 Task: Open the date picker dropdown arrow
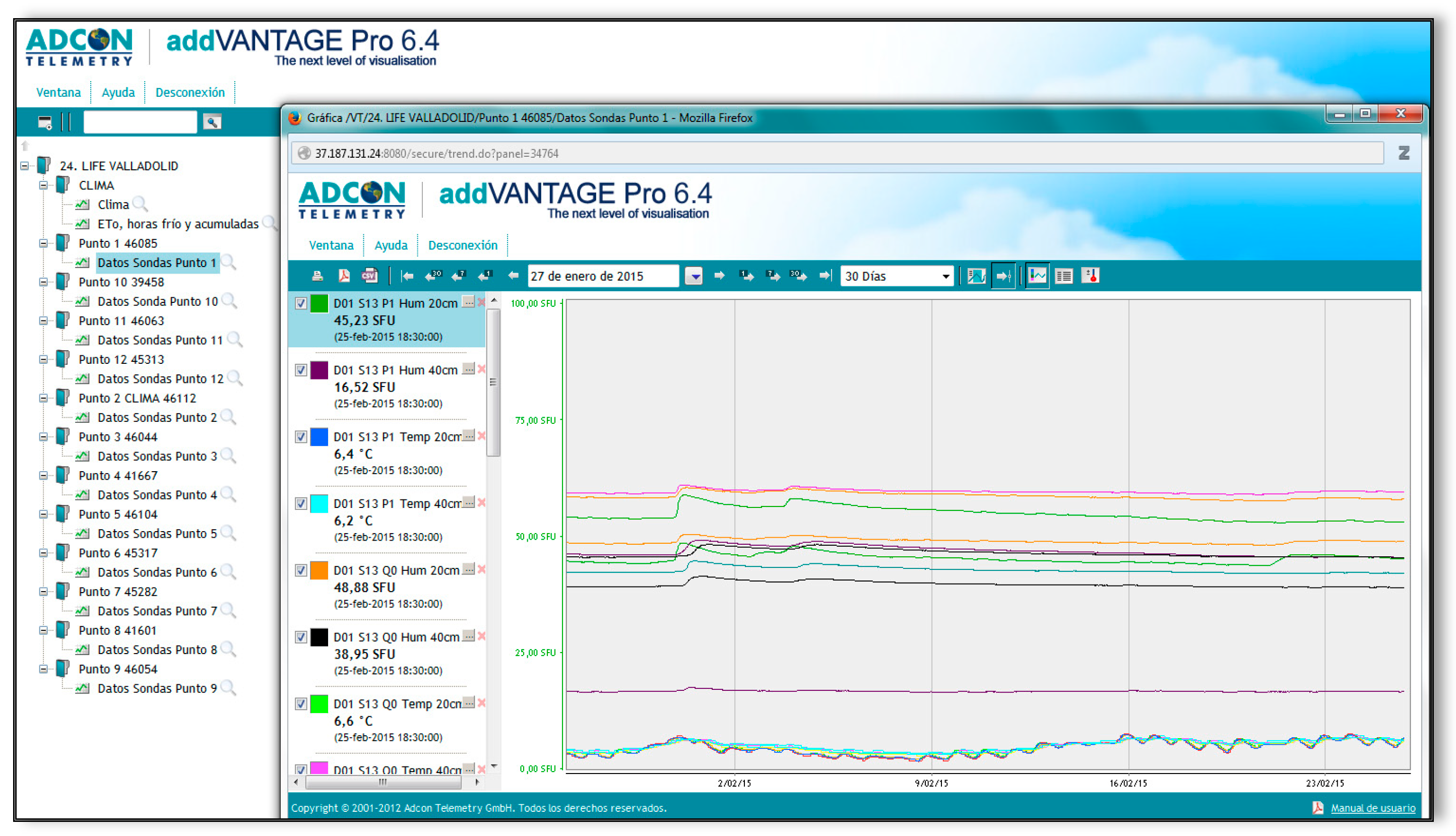click(x=694, y=276)
